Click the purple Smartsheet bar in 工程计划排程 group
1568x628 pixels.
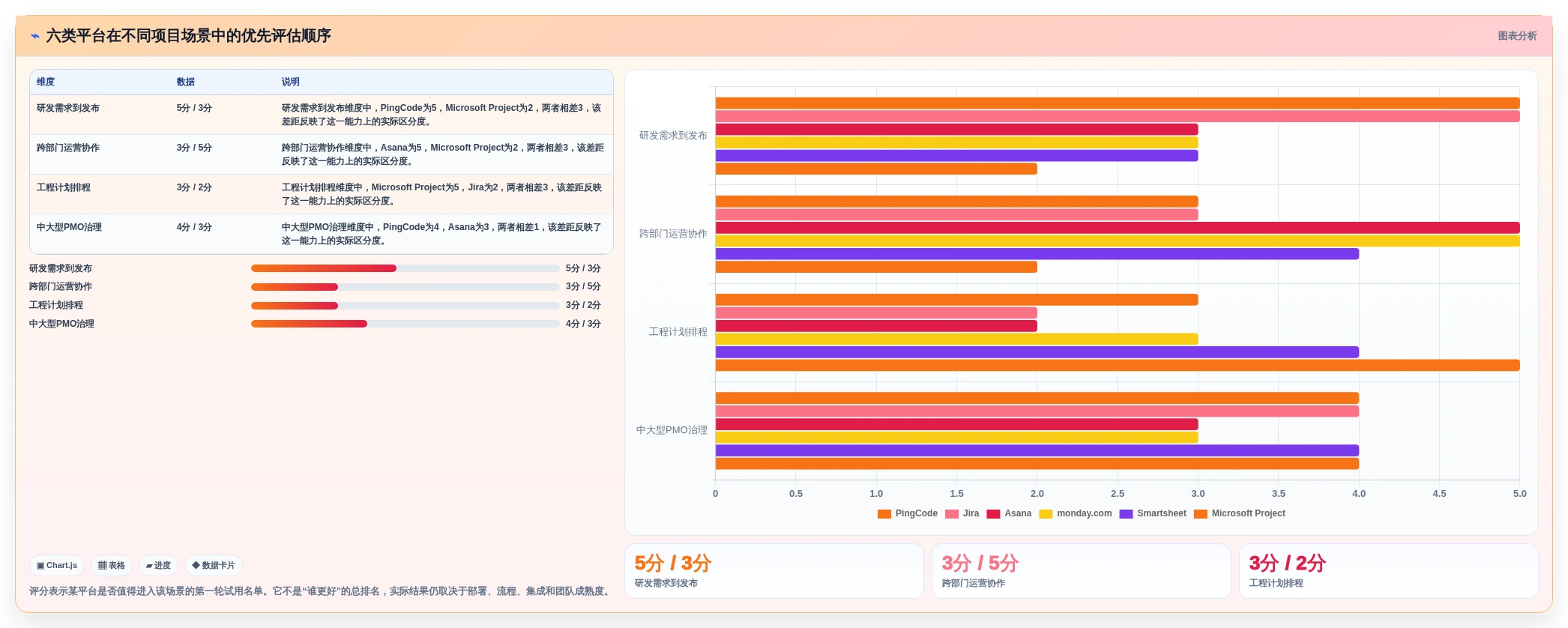tap(1037, 352)
